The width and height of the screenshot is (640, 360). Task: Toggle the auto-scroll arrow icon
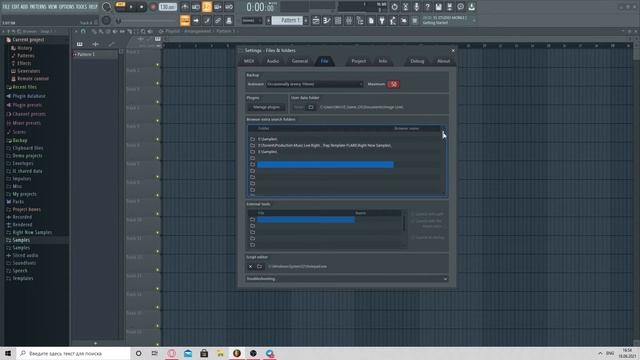coord(196,20)
